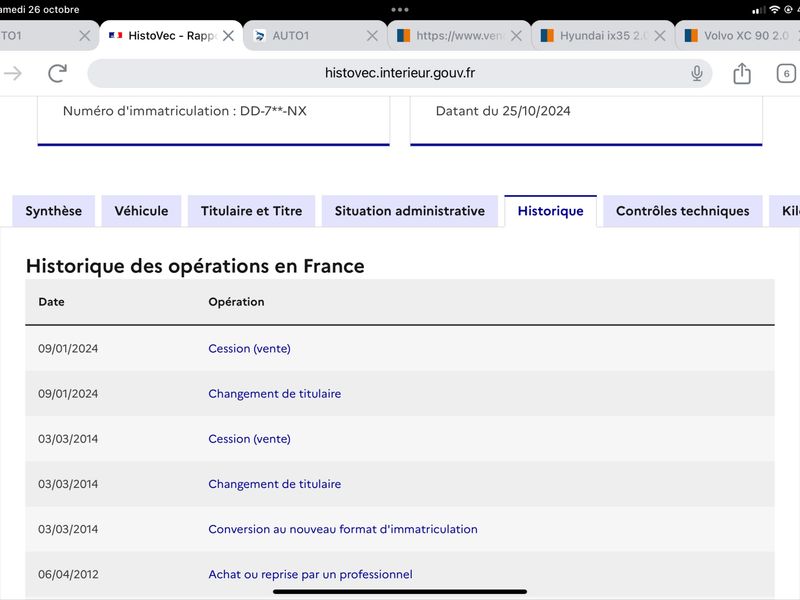The width and height of the screenshot is (800, 600).
Task: Close the leftmost partially visible tab
Action: pyautogui.click(x=85, y=36)
